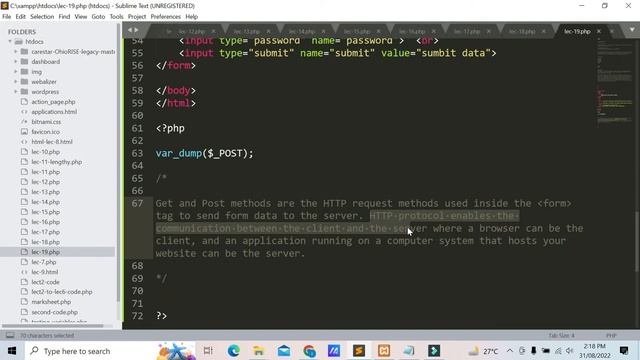Switch to the lec-14.php tab
The width and height of the screenshot is (640, 360).
coord(302,31)
